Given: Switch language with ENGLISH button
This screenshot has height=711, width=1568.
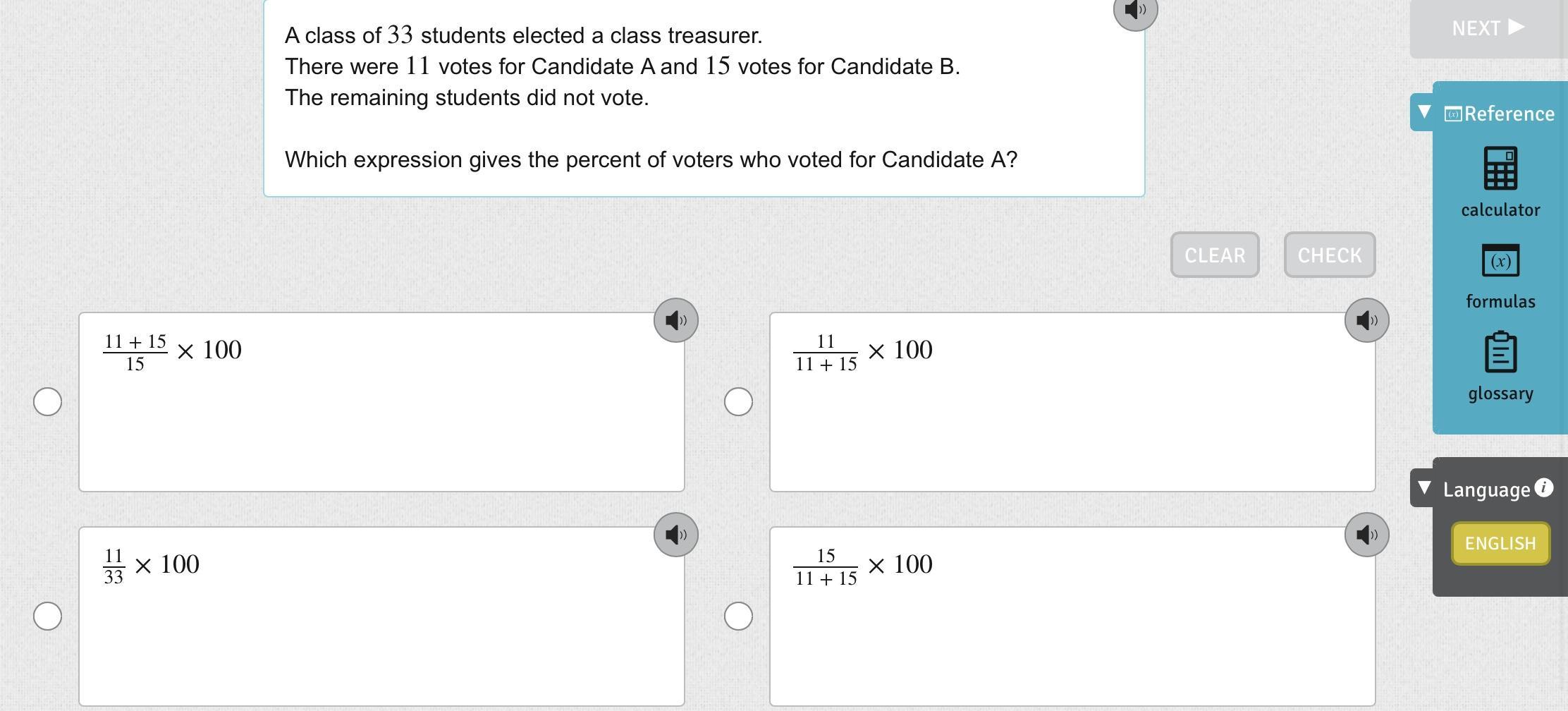Looking at the screenshot, I should [x=1500, y=543].
